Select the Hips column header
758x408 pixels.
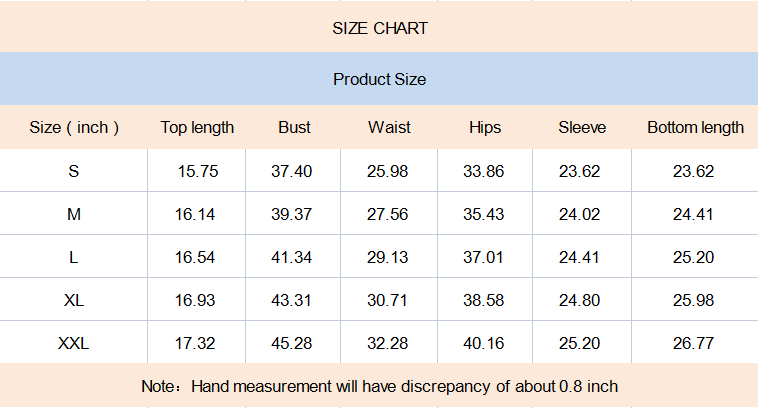[x=485, y=127]
